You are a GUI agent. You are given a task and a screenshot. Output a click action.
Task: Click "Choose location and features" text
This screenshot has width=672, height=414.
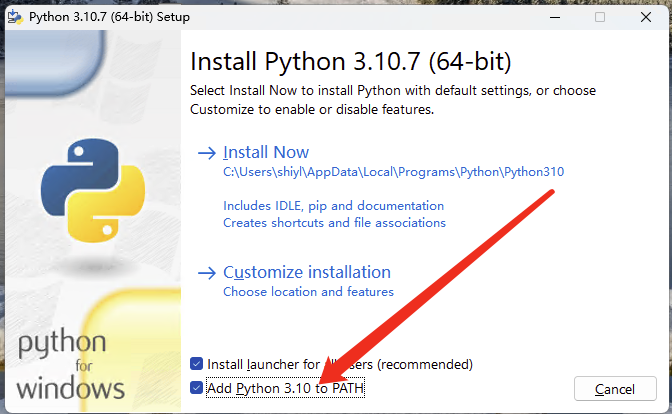(308, 292)
